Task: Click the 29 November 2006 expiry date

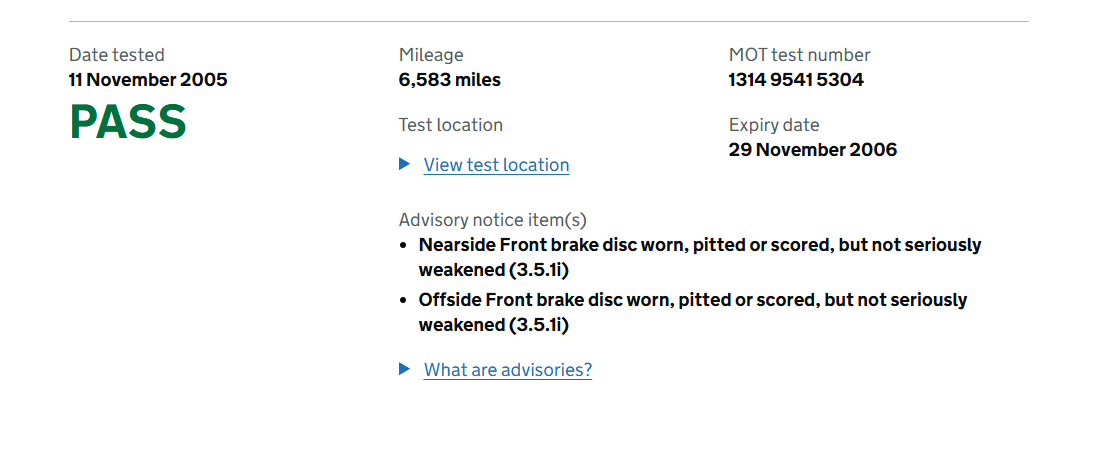Action: (813, 150)
